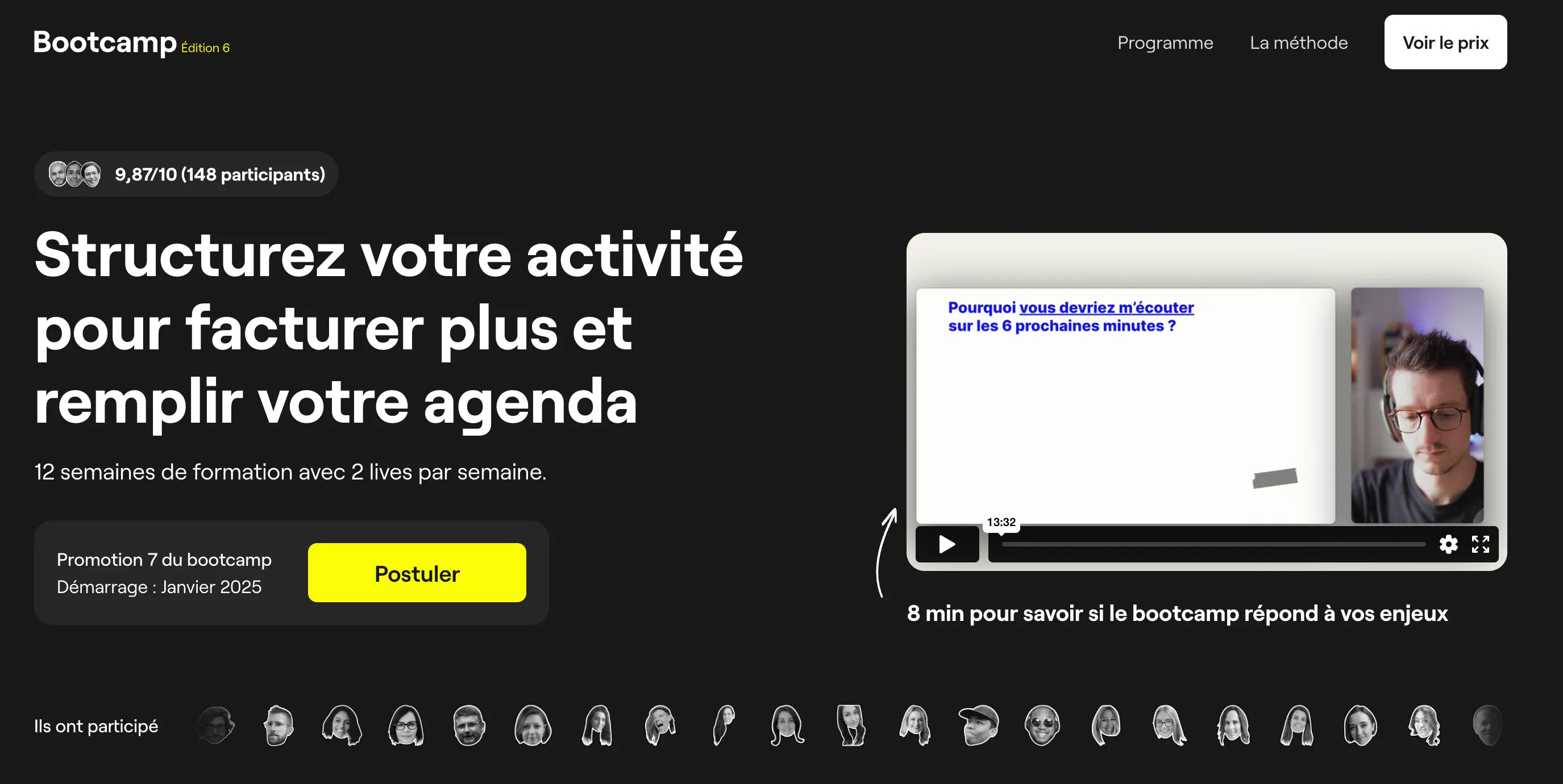Screen dimensions: 1563x784
Task: Navigate to 'La méthode' menu item
Action: [x=1299, y=43]
